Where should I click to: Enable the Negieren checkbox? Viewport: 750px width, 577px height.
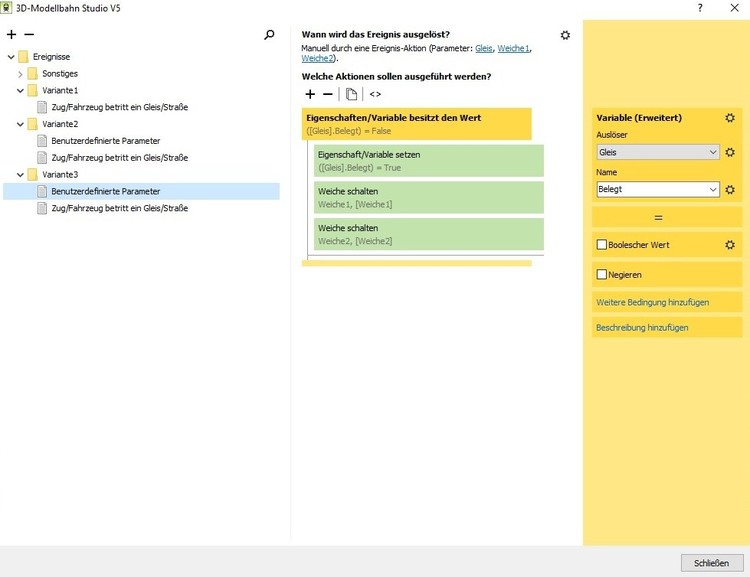(602, 275)
